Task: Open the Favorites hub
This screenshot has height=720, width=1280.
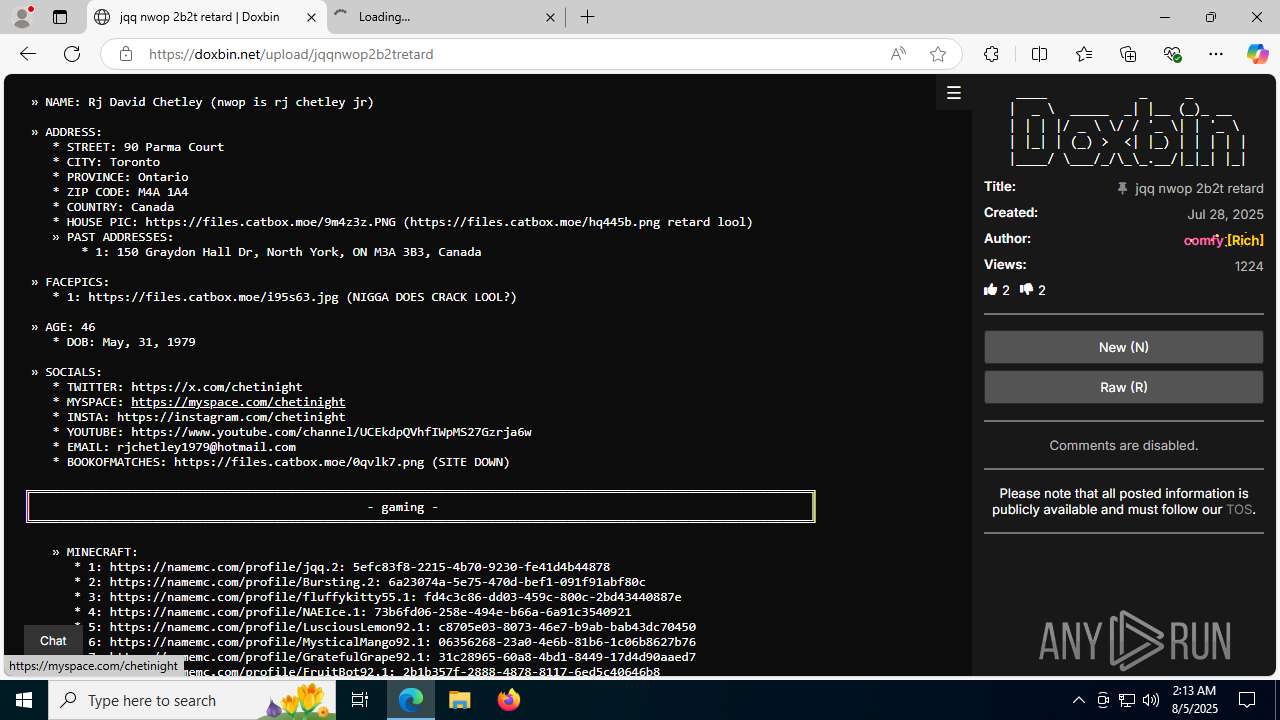Action: pos(1084,54)
